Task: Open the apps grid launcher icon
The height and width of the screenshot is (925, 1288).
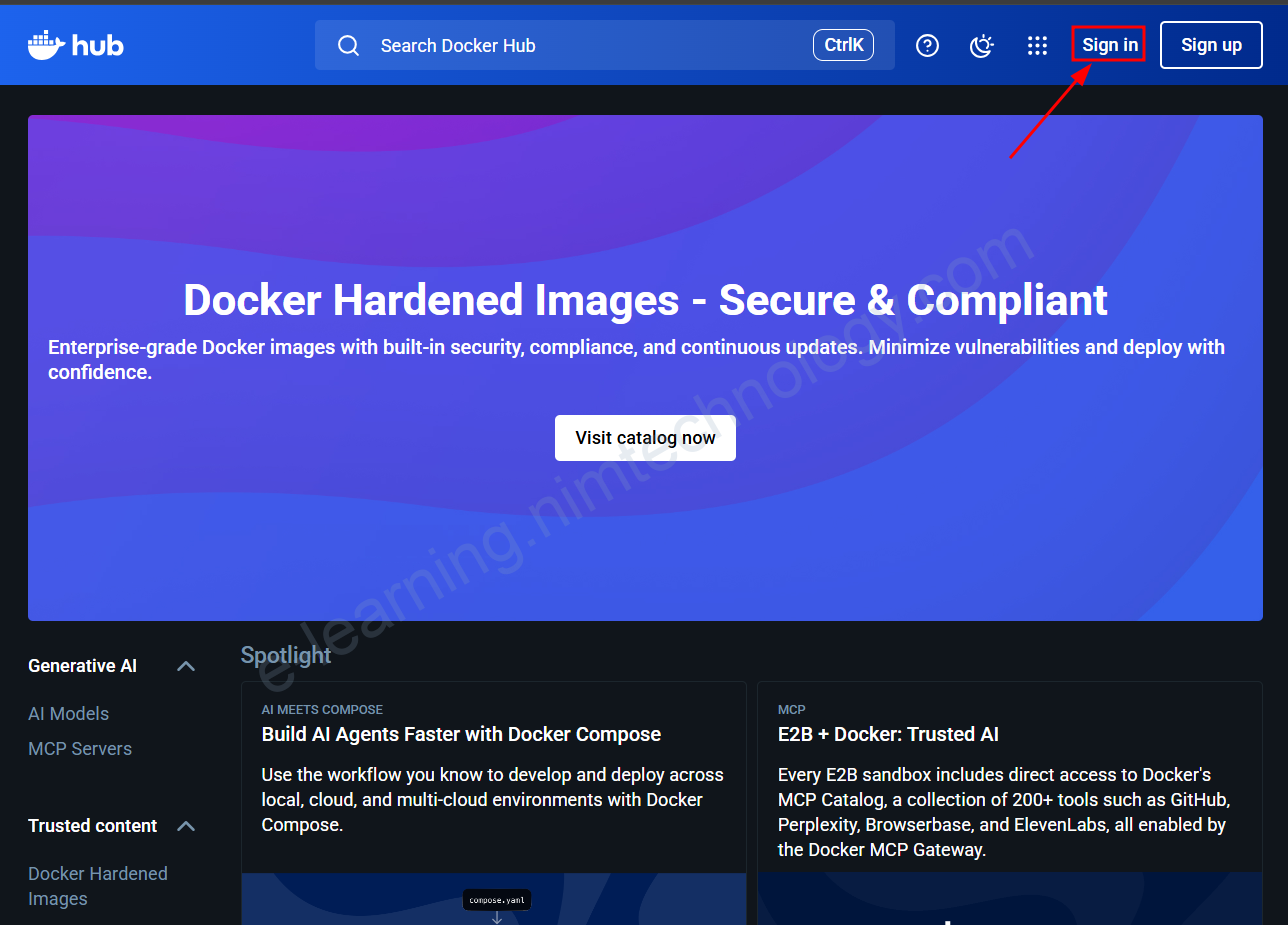Action: click(1037, 46)
